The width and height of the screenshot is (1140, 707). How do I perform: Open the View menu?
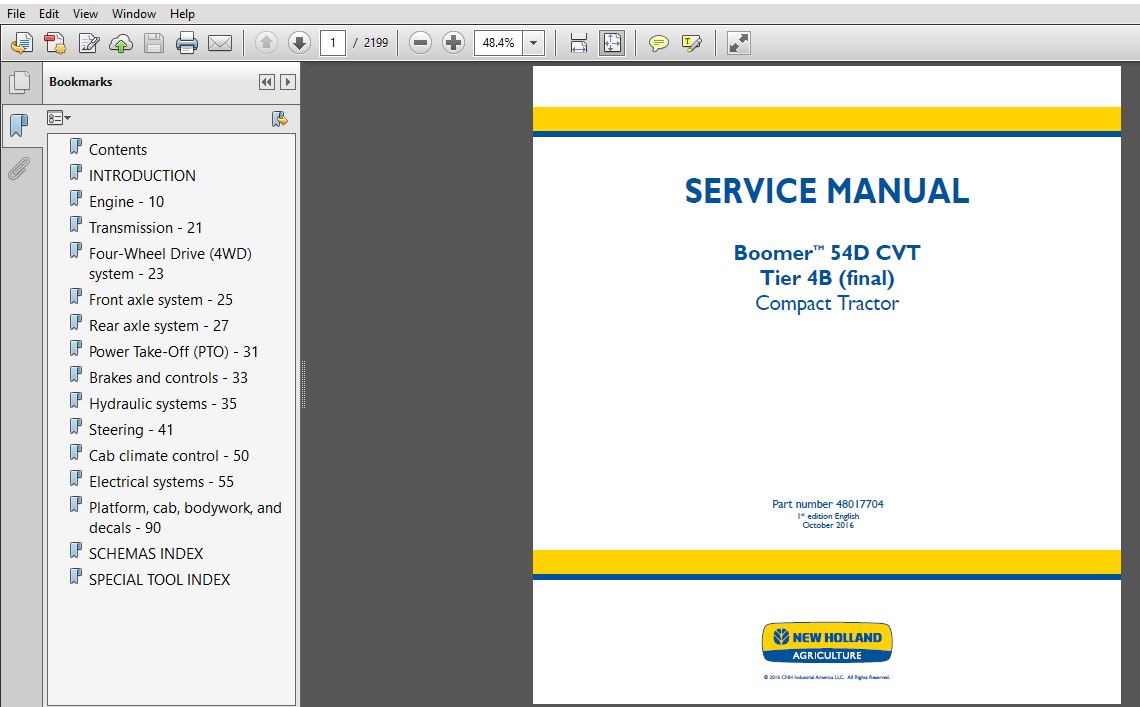85,14
